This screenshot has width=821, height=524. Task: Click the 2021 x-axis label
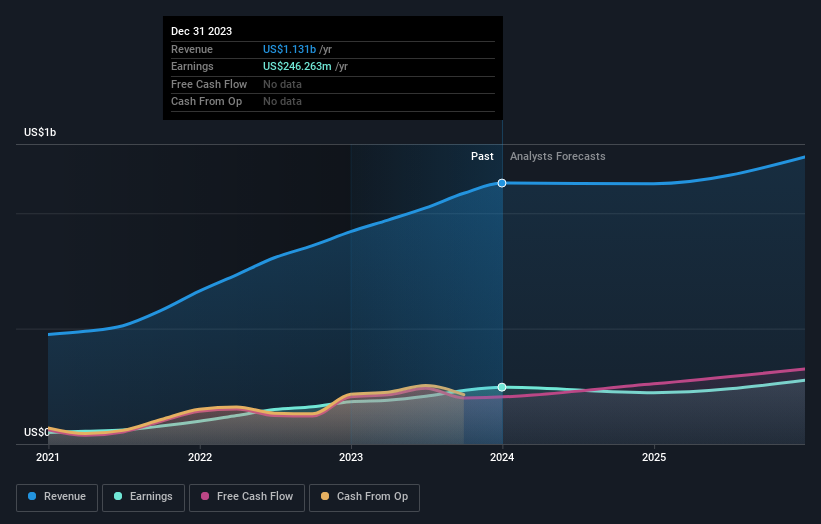tap(48, 457)
